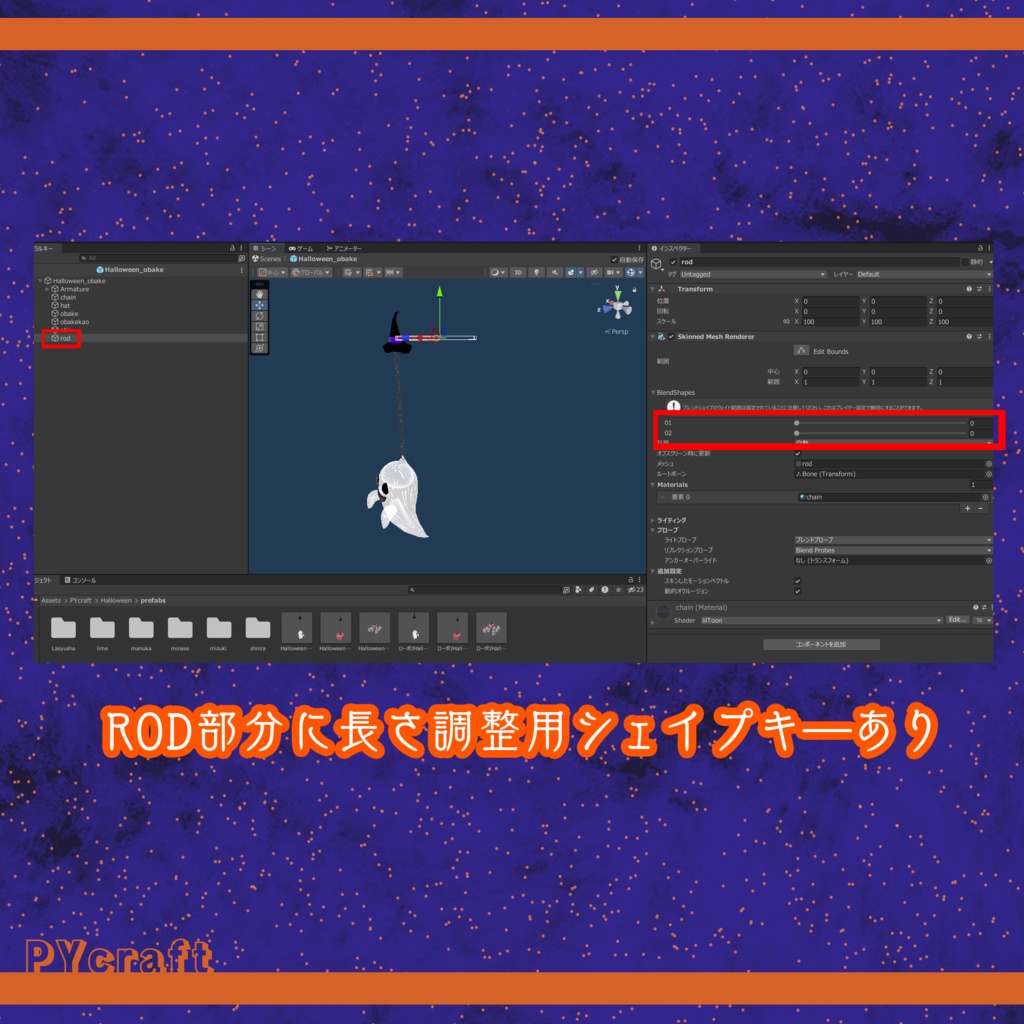Select the Hand tool in the Scene view
Viewport: 1024px width, 1024px height.
(x=259, y=292)
